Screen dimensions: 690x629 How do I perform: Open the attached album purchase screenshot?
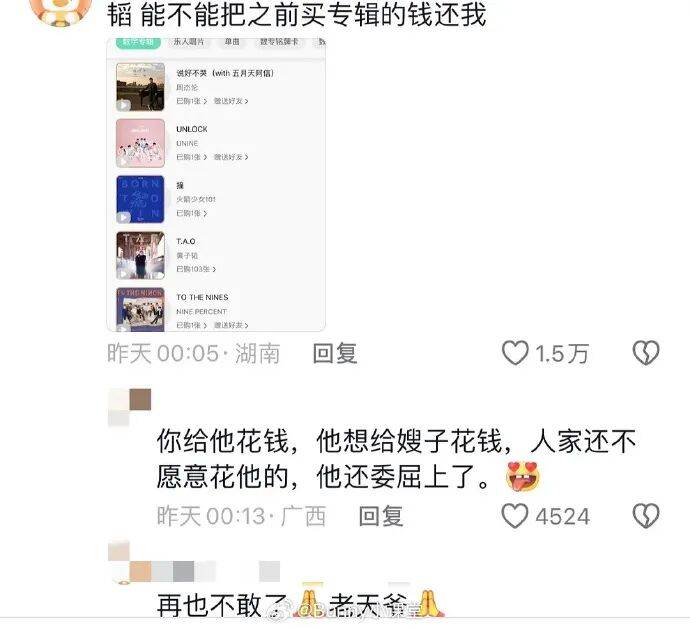(216, 185)
